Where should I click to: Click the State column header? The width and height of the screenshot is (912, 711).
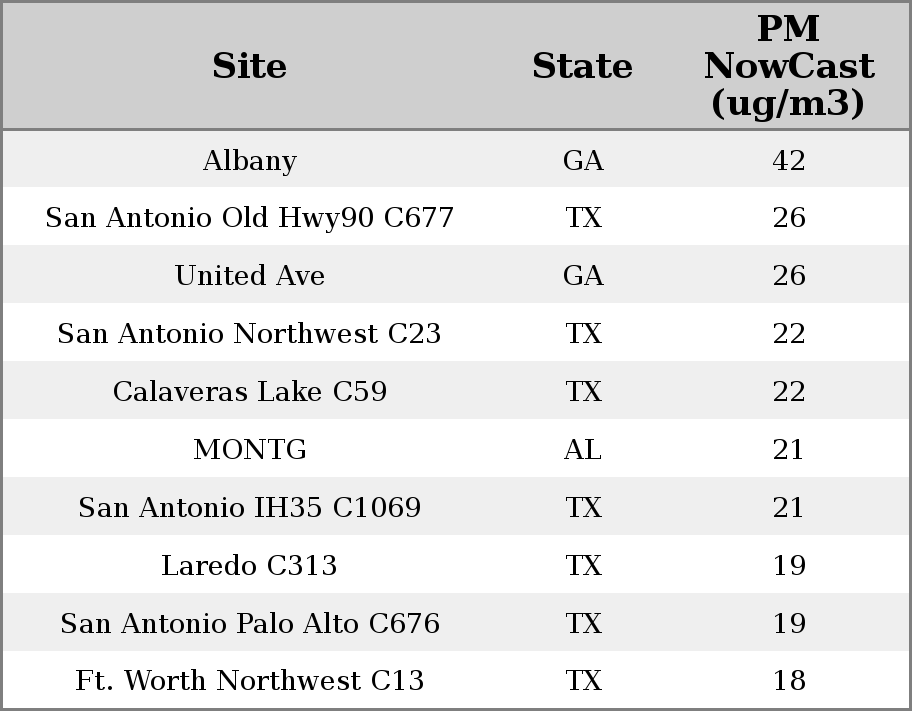[582, 67]
